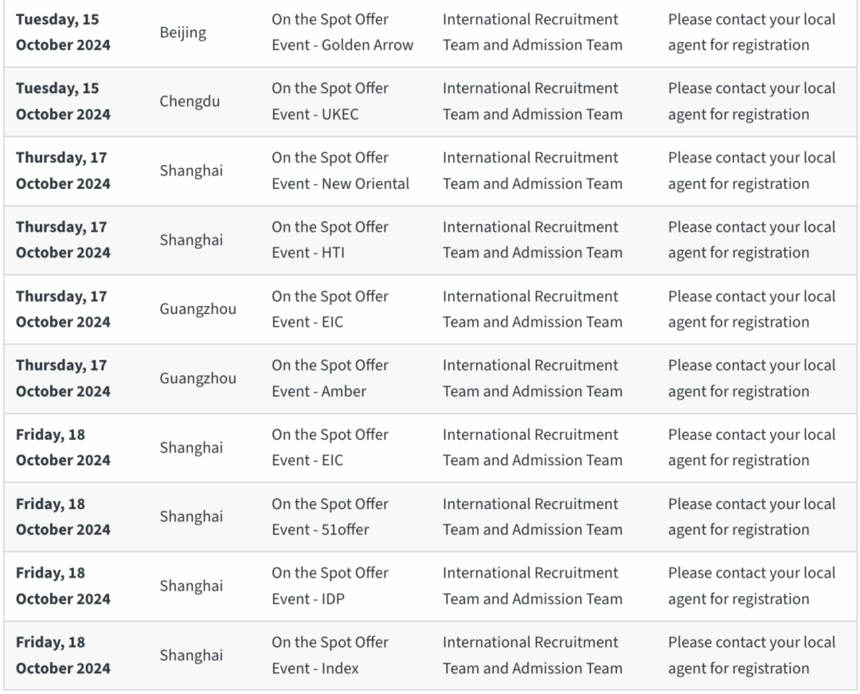Viewport: 860px width, 694px height.
Task: Click the date in the Beijing row
Action: point(63,32)
